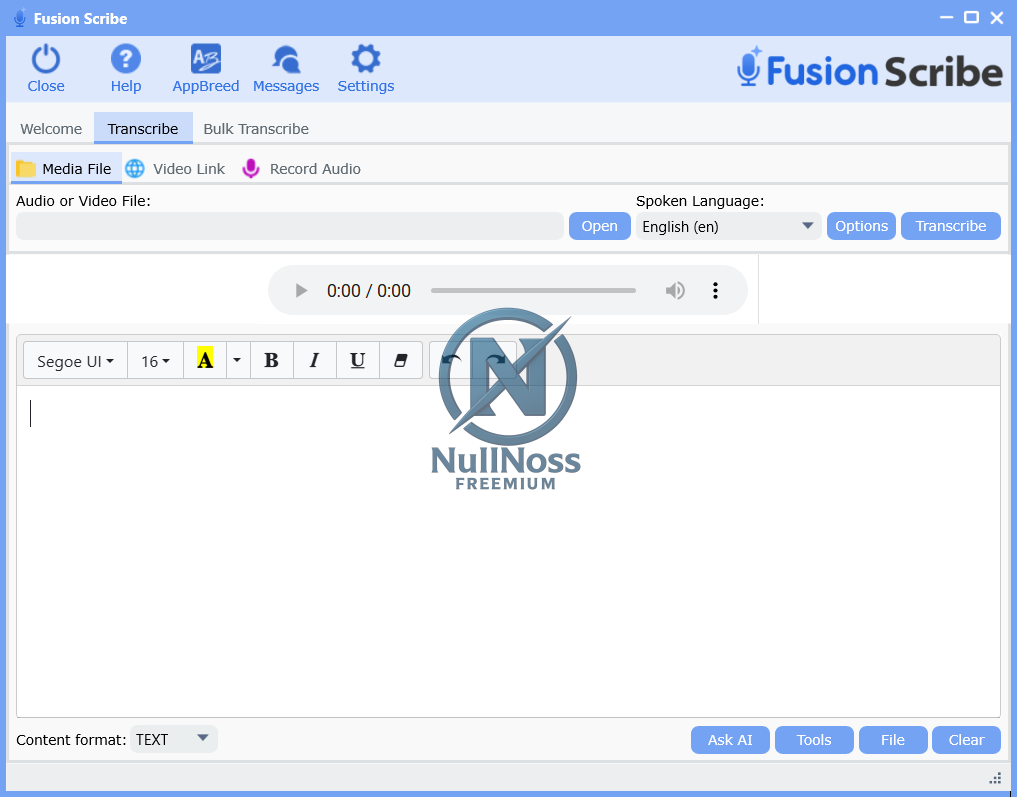Viewport: 1017px width, 797px height.
Task: Toggle bold formatting in editor
Action: 271,361
